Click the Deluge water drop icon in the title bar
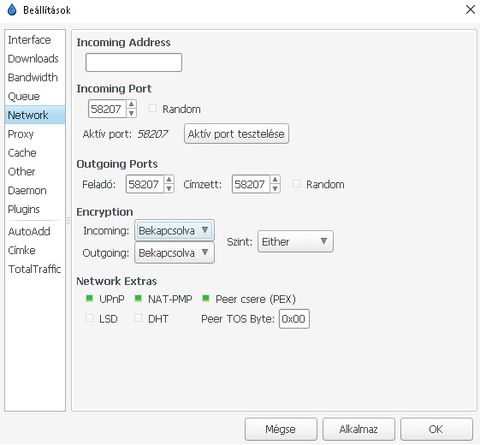The image size is (480, 445). point(12,10)
